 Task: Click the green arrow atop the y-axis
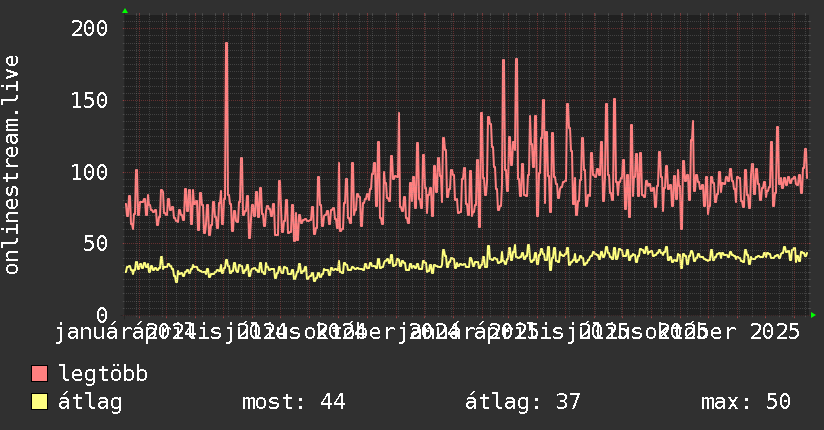[x=125, y=11]
